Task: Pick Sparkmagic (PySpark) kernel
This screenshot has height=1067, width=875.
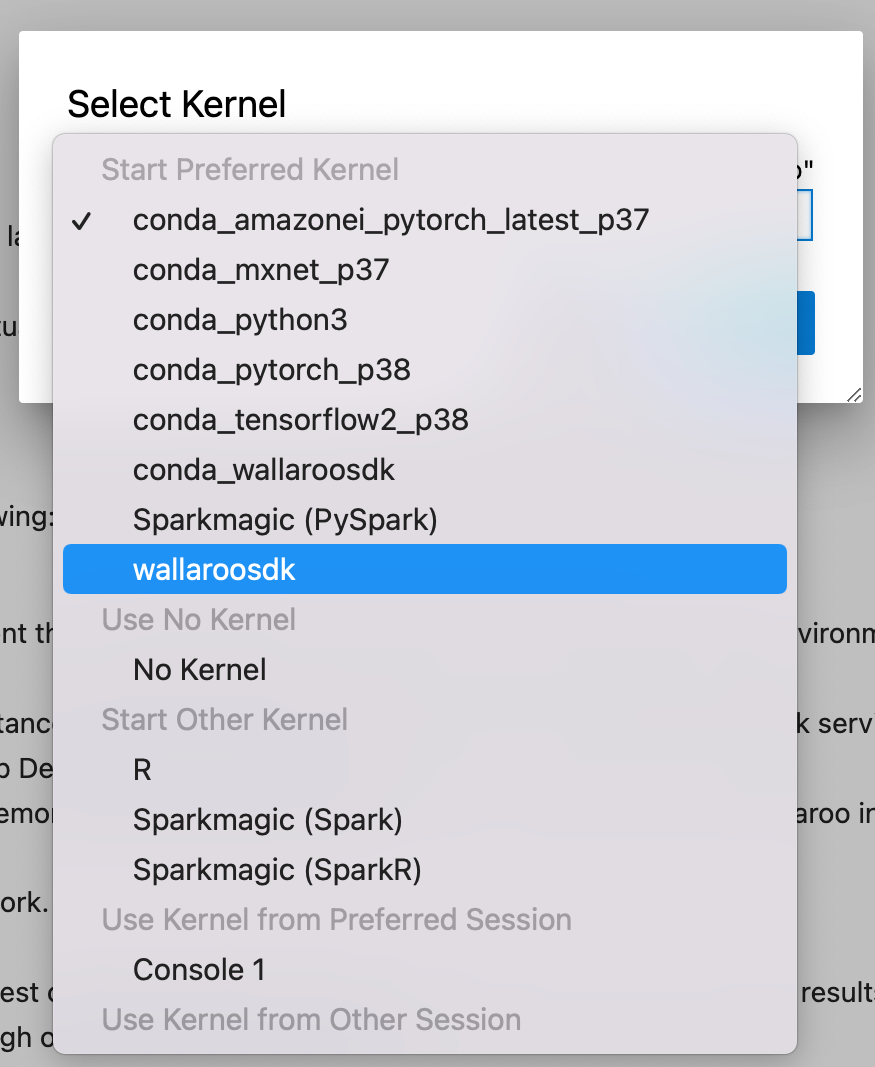Action: (x=285, y=520)
